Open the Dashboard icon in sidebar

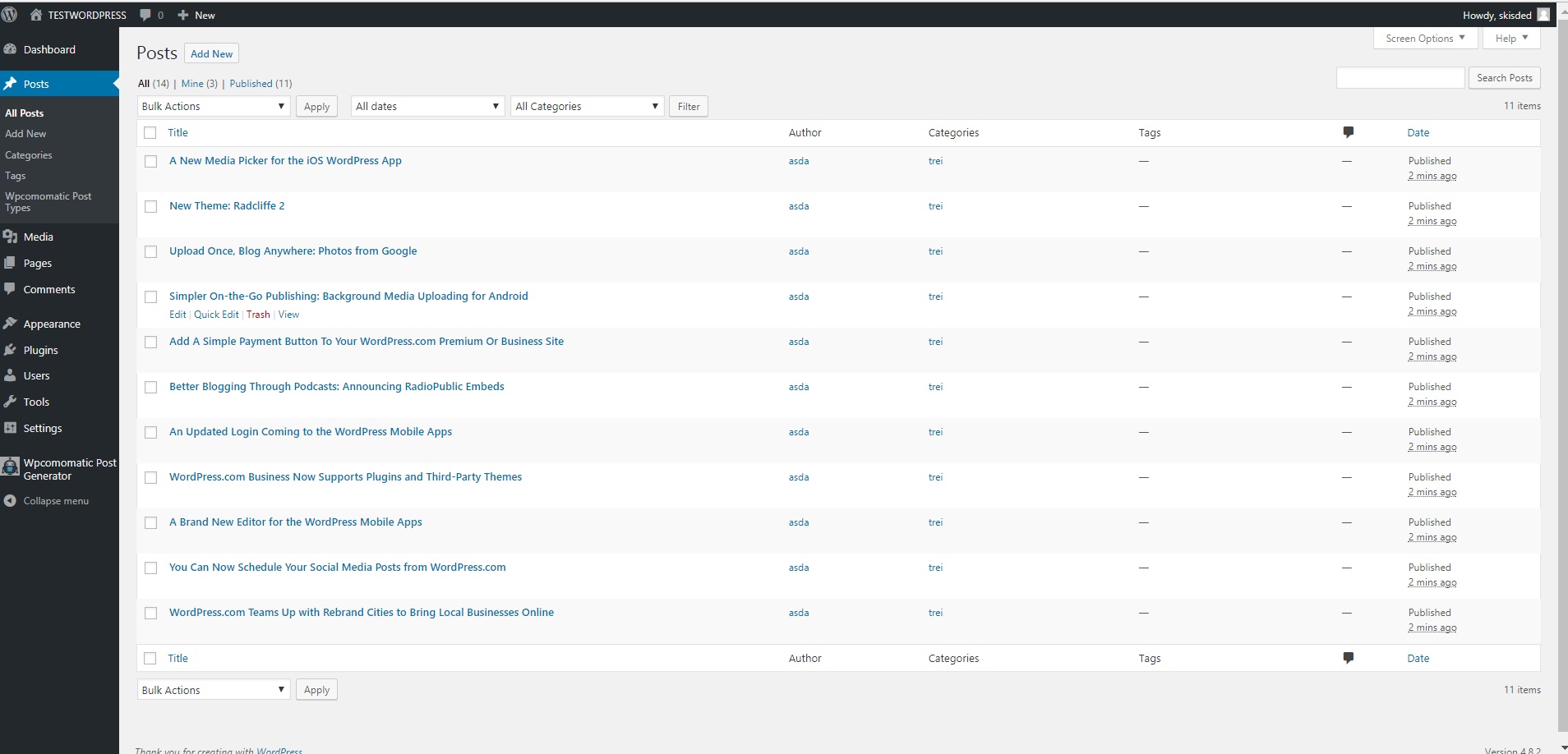10,49
